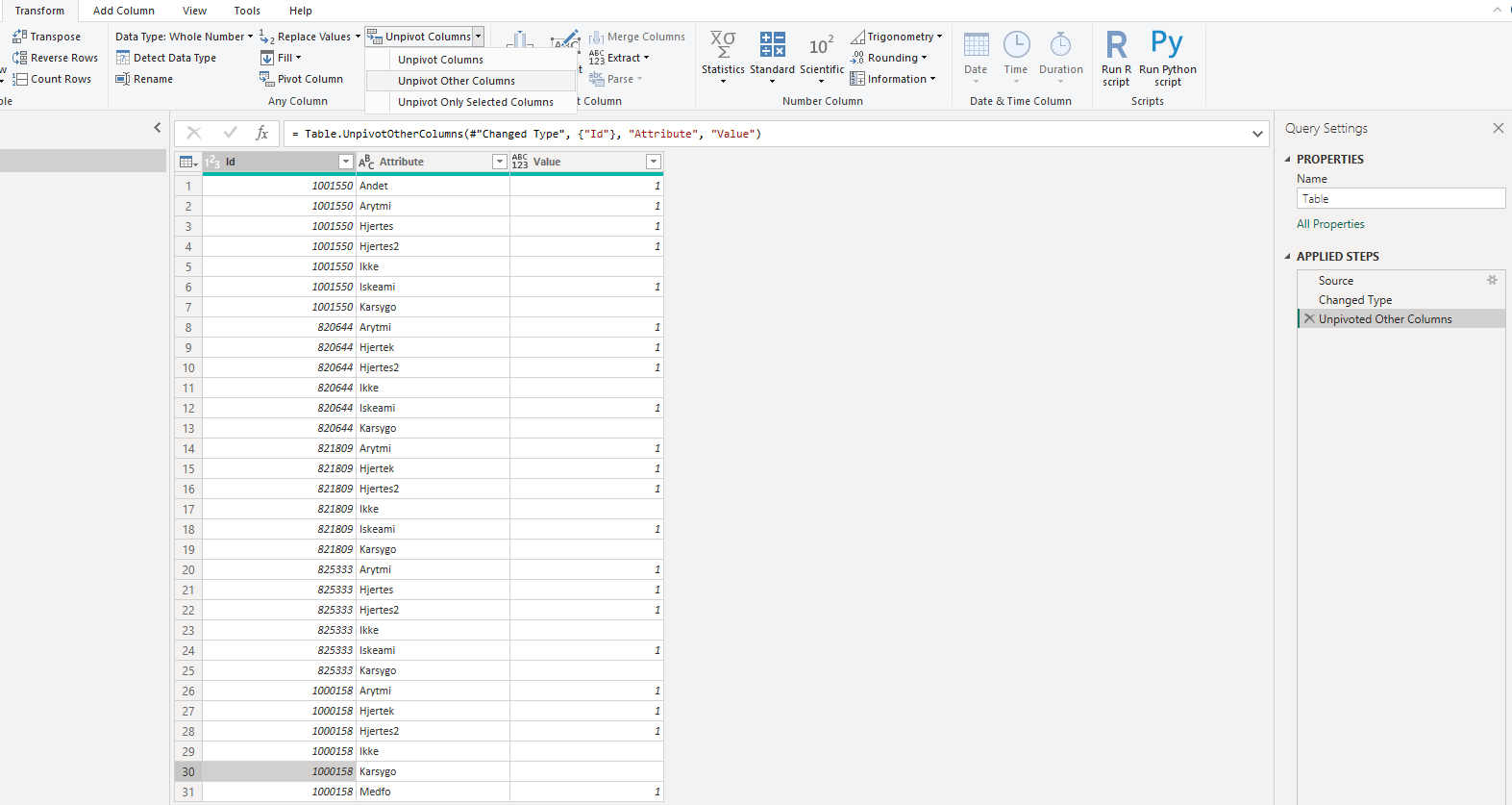Open the table options icon in grid corner
This screenshot has height=805, width=1512.
[188, 162]
